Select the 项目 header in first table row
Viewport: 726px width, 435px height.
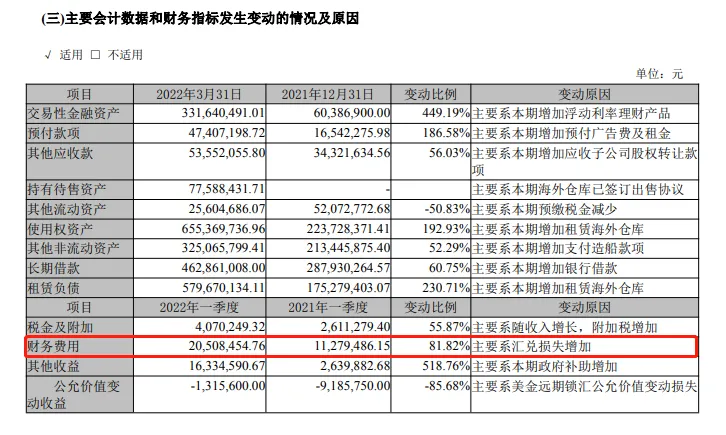(x=80, y=94)
